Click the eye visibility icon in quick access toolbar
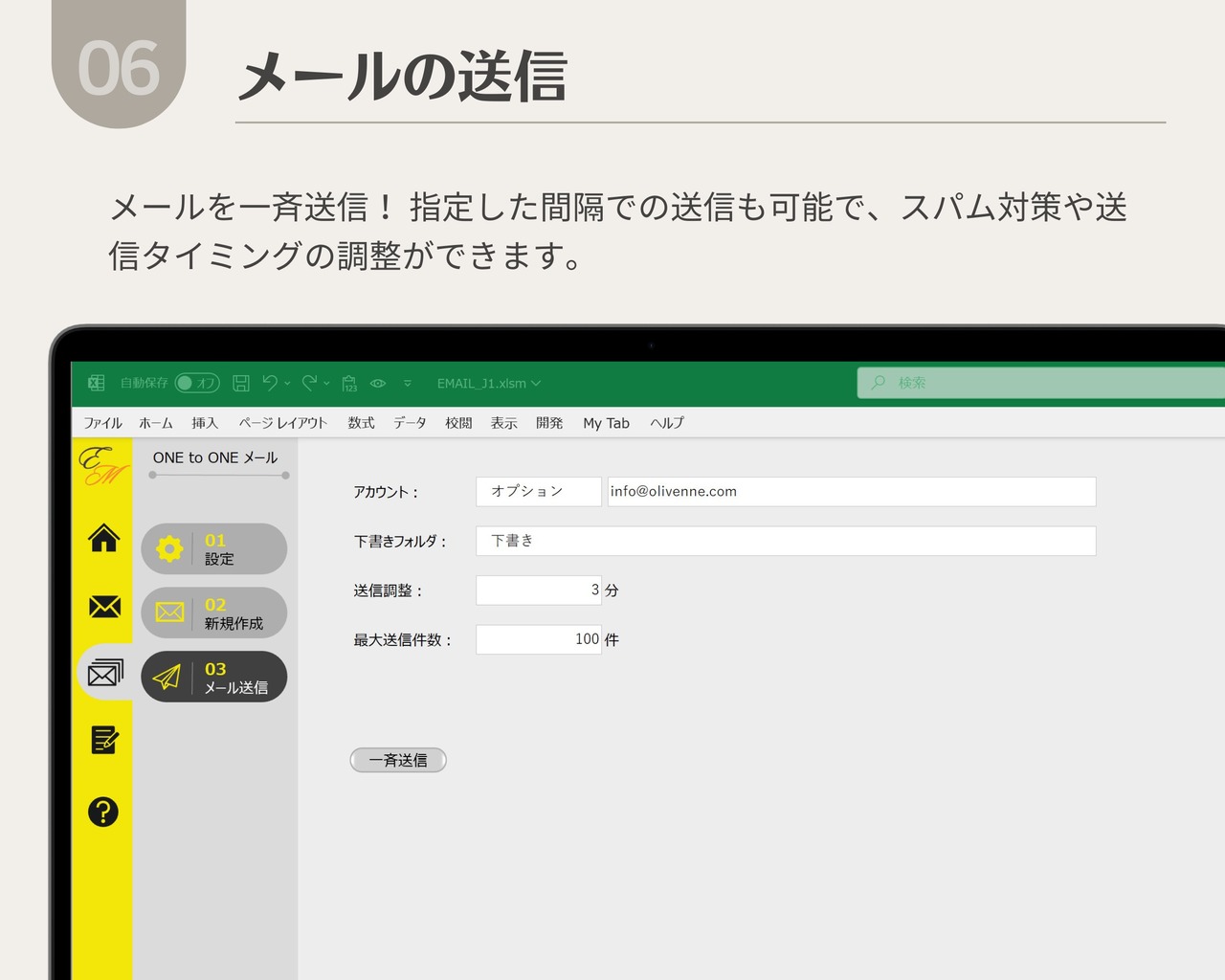Viewport: 1225px width, 980px height. point(378,383)
